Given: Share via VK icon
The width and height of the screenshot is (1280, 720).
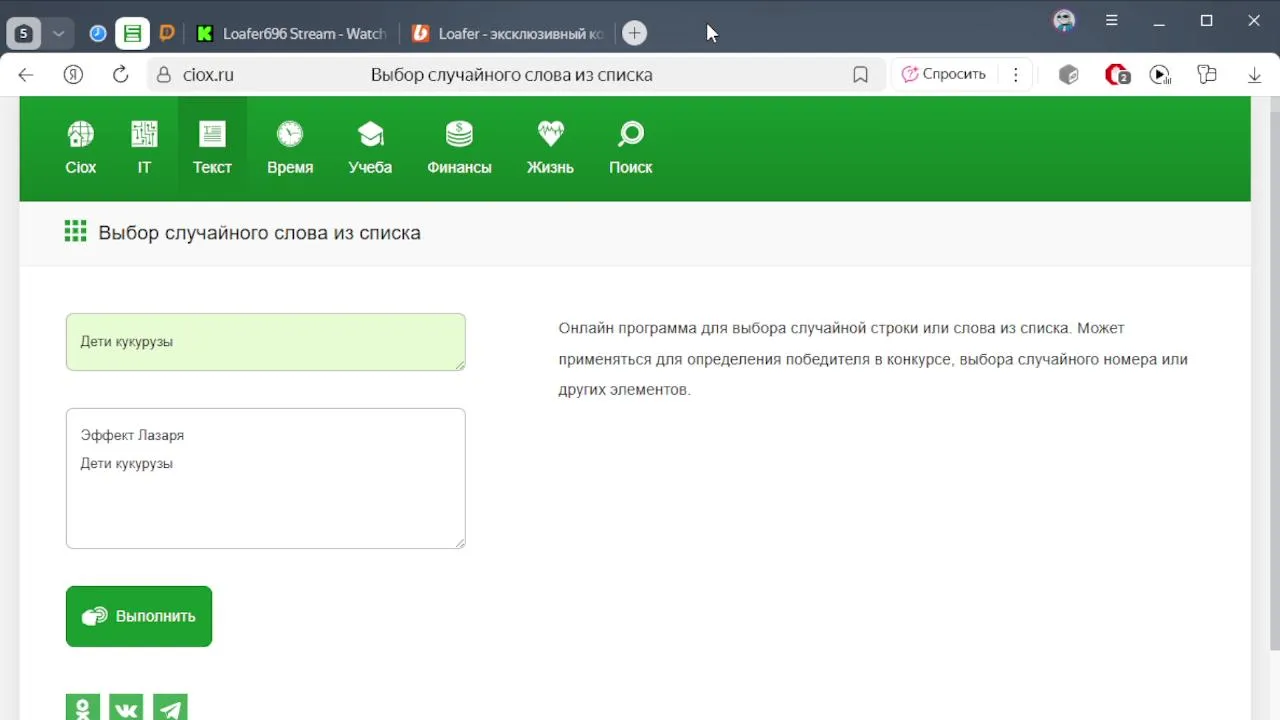Looking at the screenshot, I should pyautogui.click(x=126, y=708).
